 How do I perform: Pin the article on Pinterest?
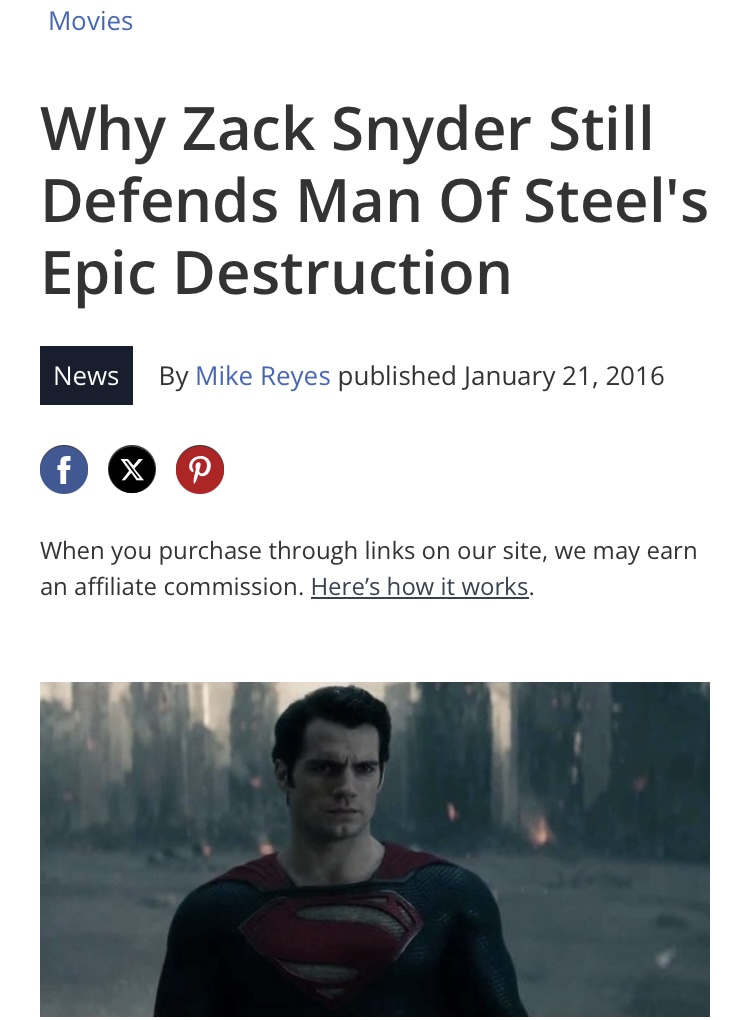pos(200,469)
